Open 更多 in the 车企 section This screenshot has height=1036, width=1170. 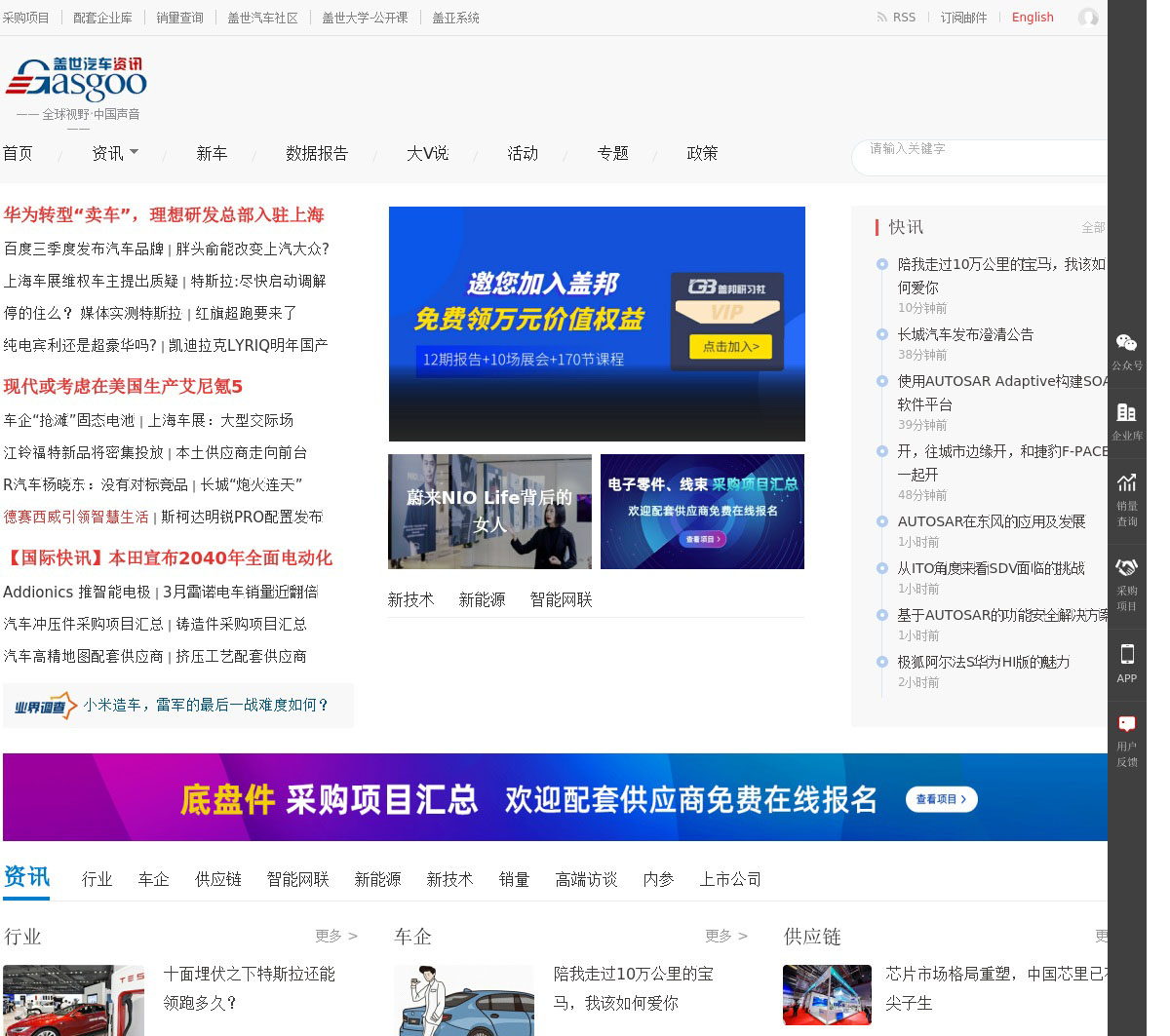tap(726, 936)
